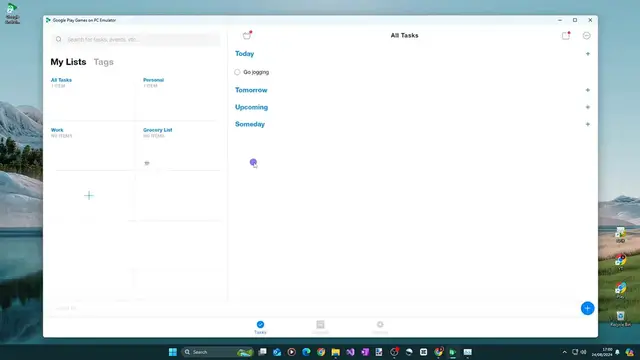The width and height of the screenshot is (640, 360).
Task: Expand the Upcoming section header
Action: pos(251,107)
